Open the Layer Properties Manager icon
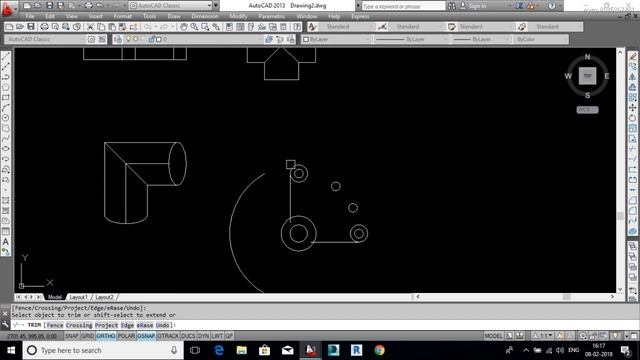 click(x=118, y=39)
